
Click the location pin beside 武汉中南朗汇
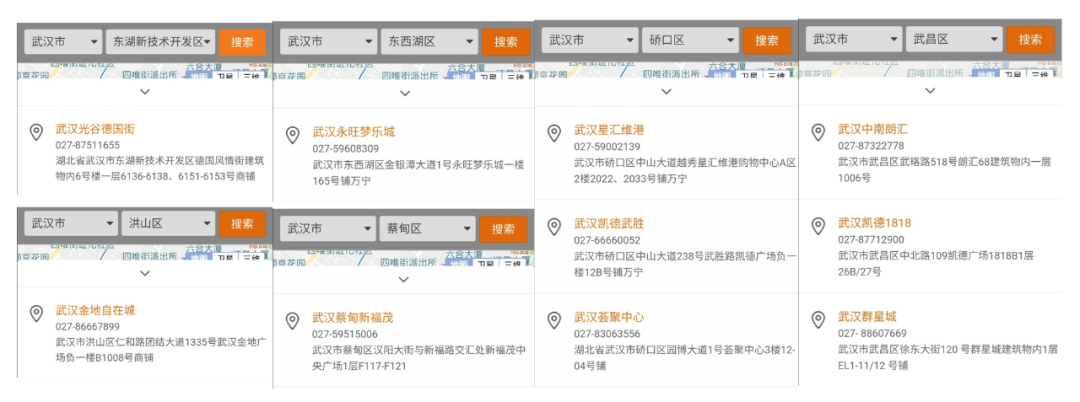tap(818, 133)
